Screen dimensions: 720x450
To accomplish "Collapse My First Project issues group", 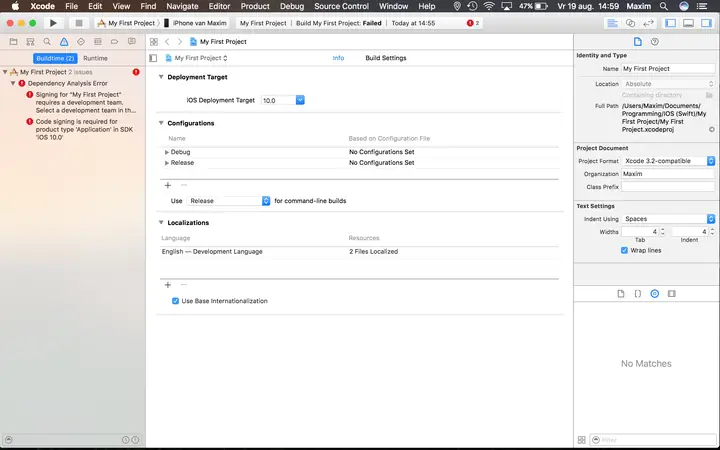I will [x=5, y=72].
